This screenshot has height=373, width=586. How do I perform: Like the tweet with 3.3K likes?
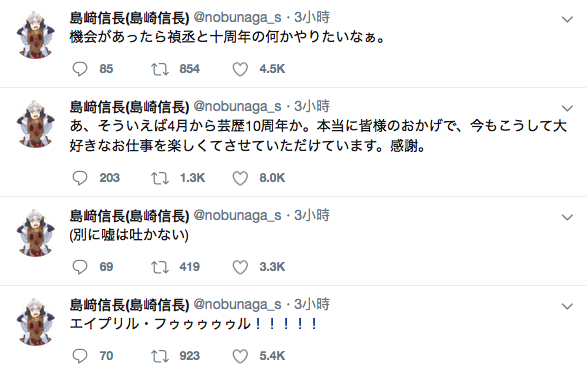[x=240, y=267]
